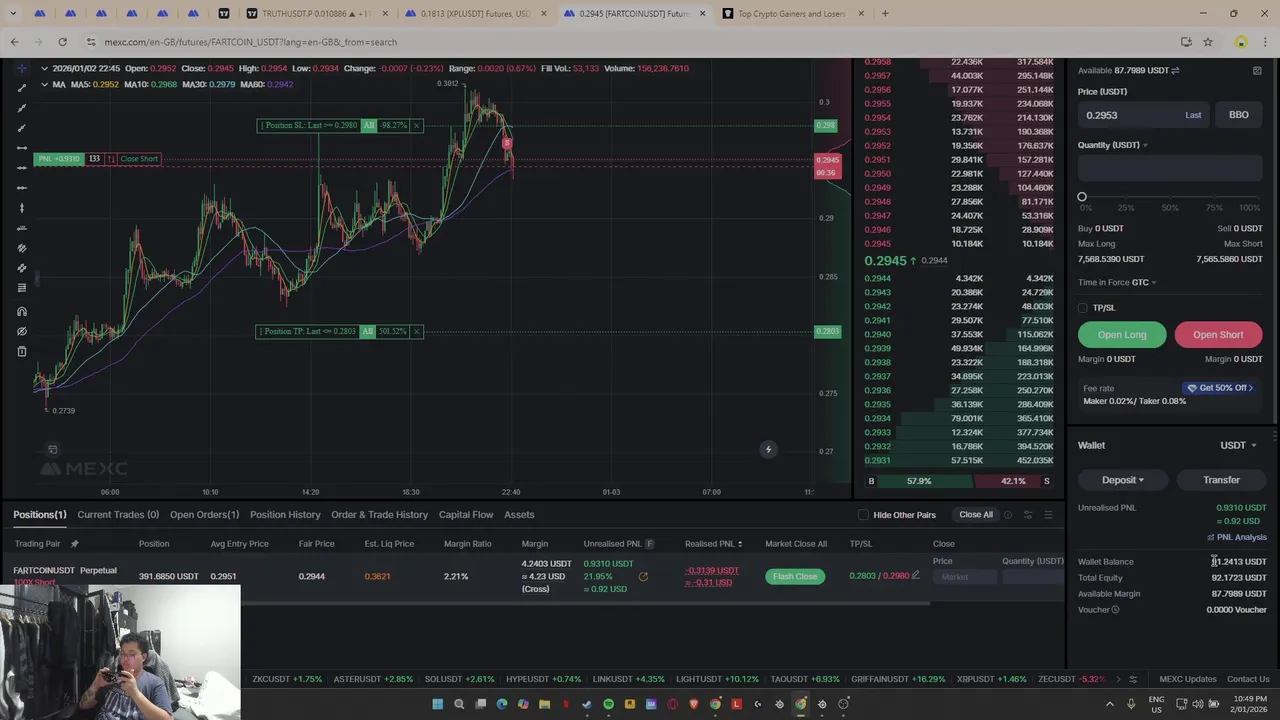Edit TP/SL with the pencil icon
Image resolution: width=1280 pixels, height=720 pixels.
915,575
